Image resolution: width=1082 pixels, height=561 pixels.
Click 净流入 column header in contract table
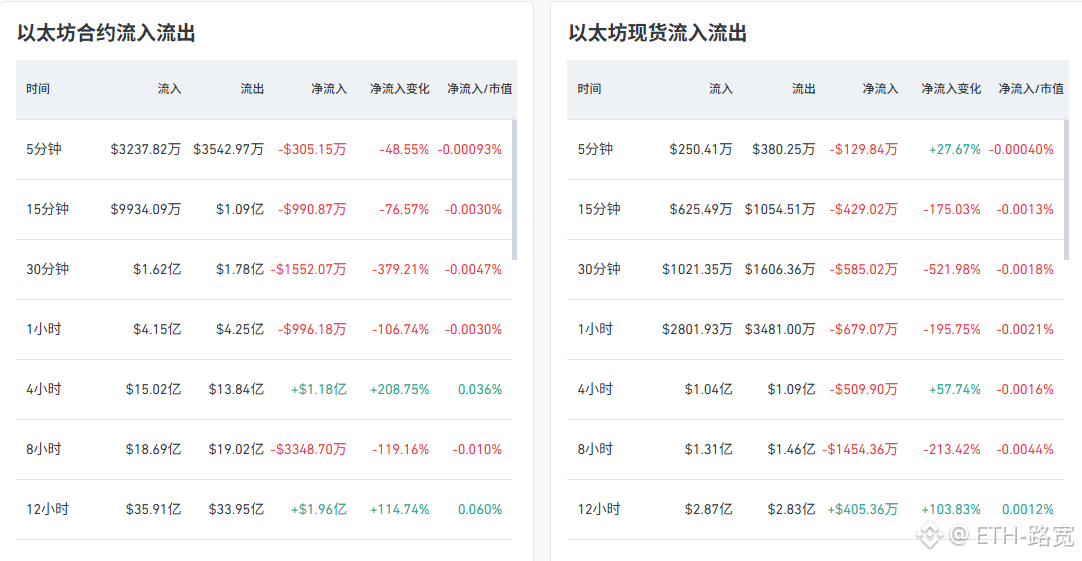328,89
